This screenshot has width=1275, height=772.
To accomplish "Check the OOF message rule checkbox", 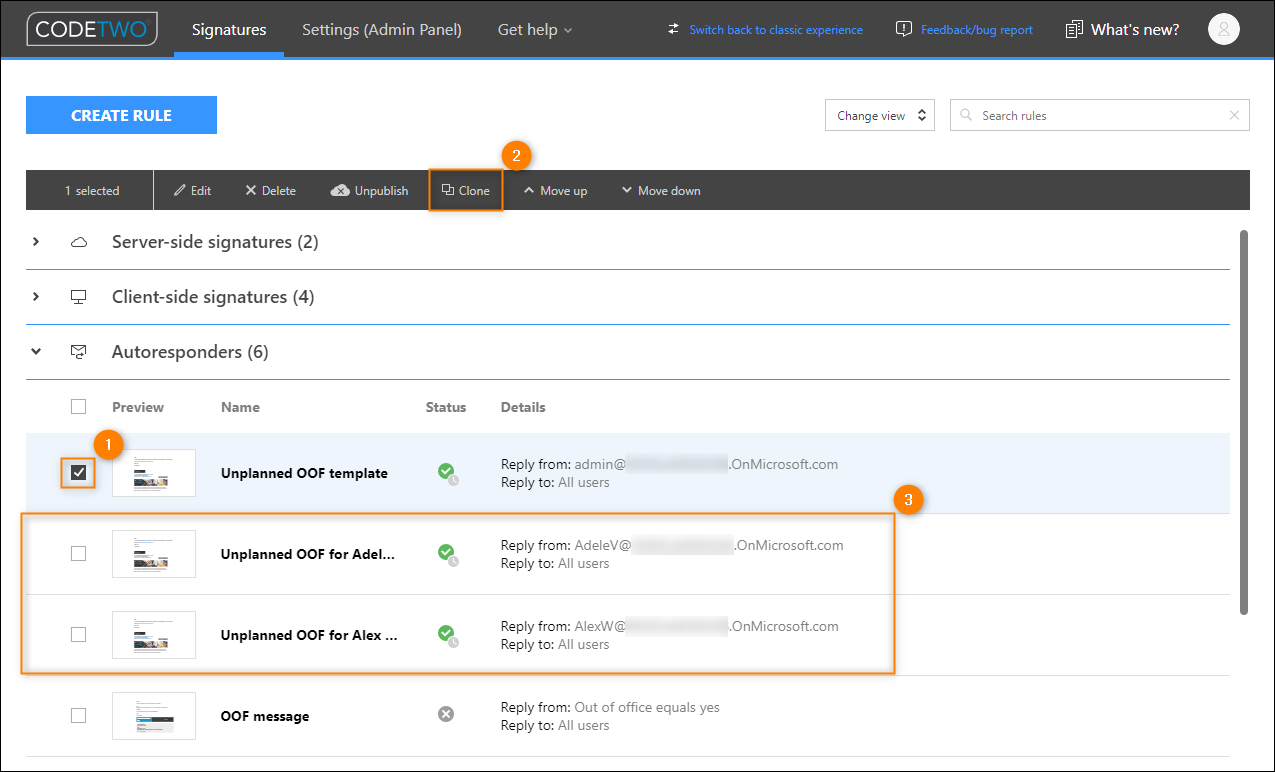I will tap(78, 715).
